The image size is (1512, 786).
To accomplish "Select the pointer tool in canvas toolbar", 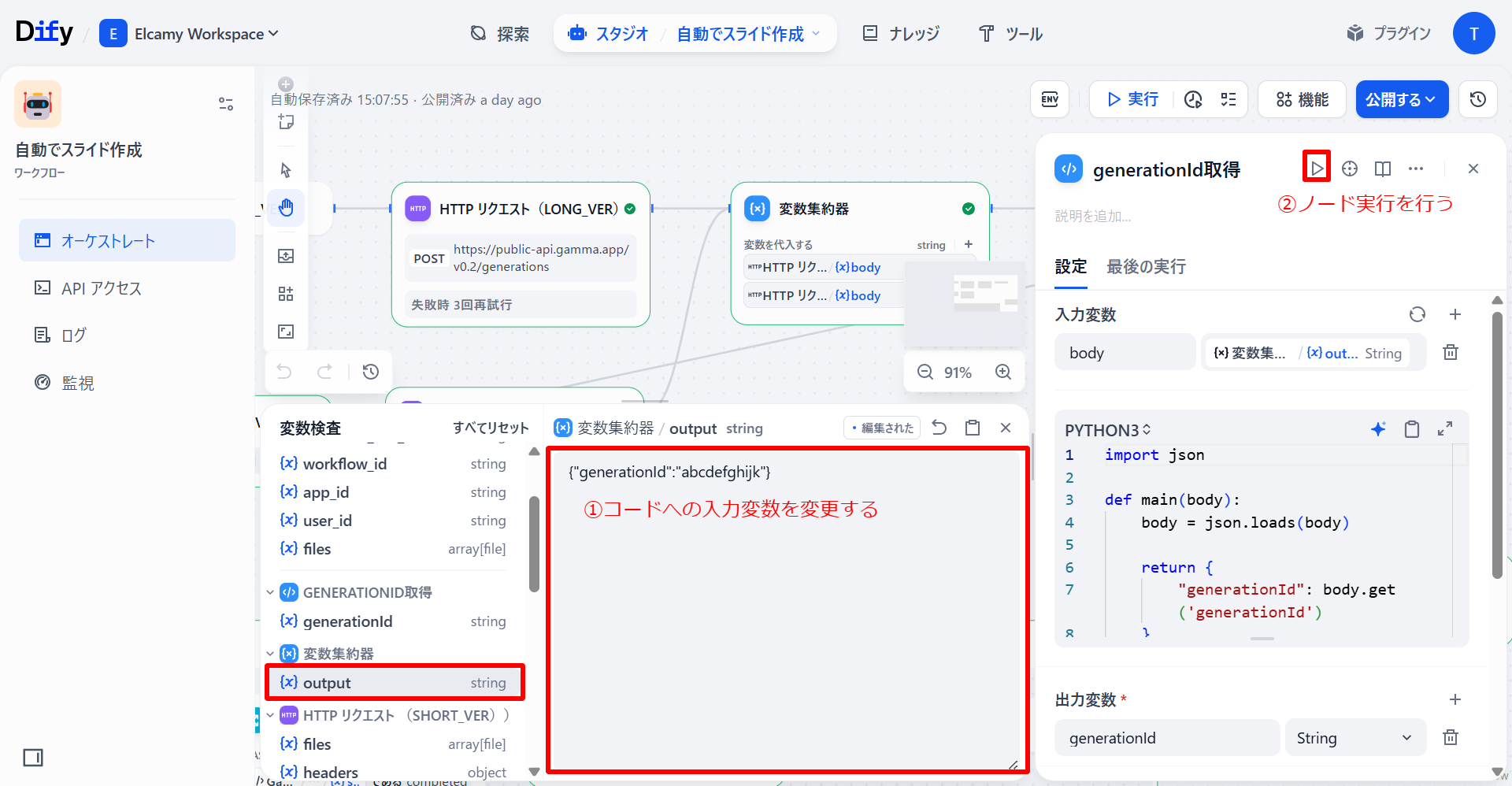I will (286, 170).
